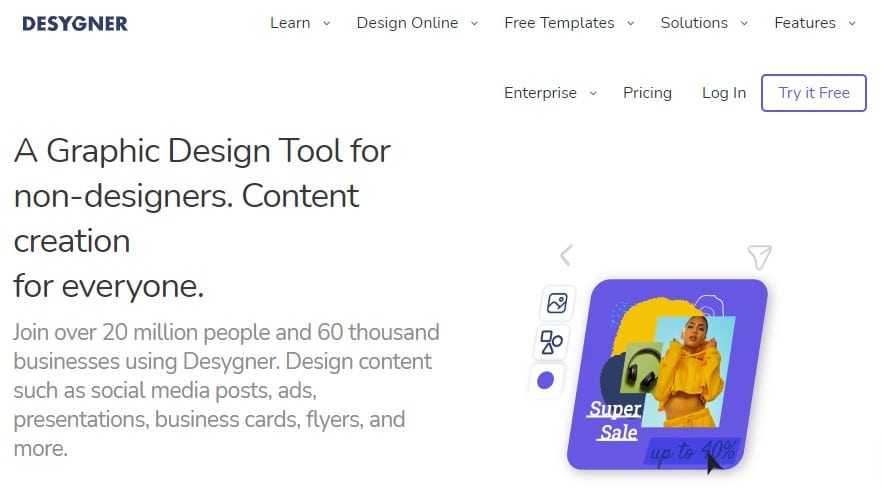Click the Log In link
The image size is (882, 489).
[724, 93]
